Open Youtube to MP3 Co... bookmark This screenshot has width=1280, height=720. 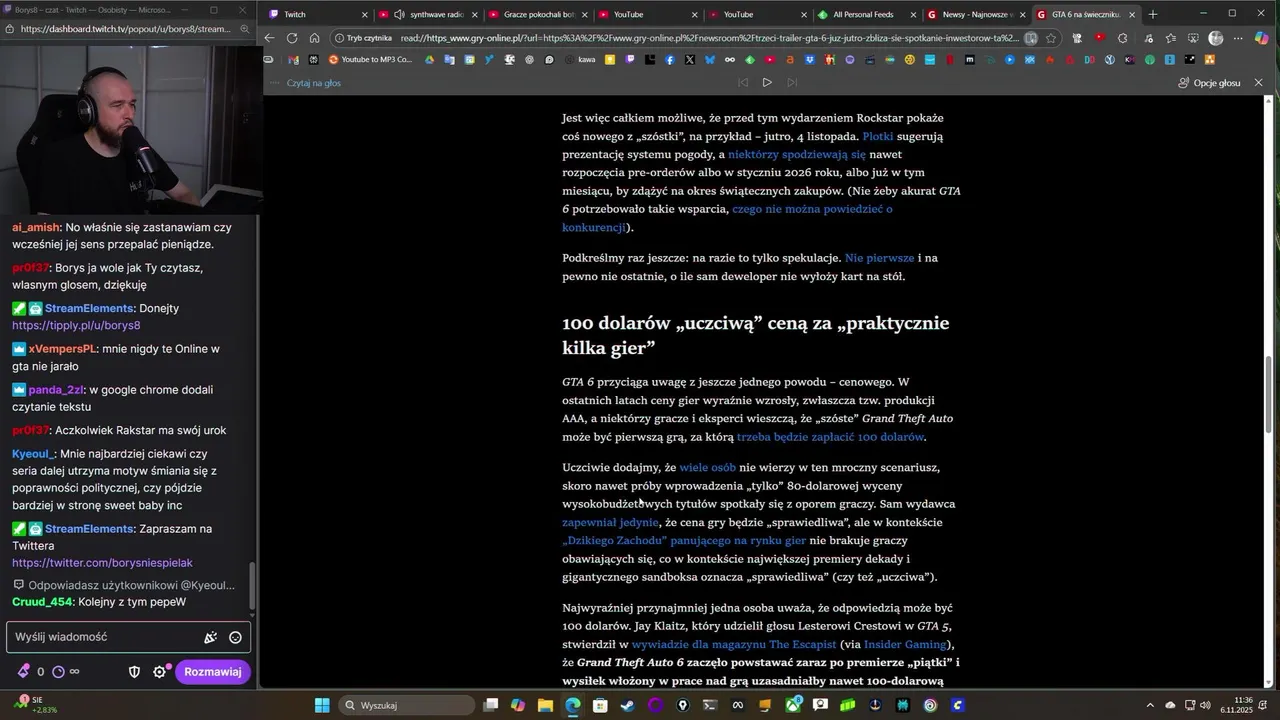(x=369, y=59)
